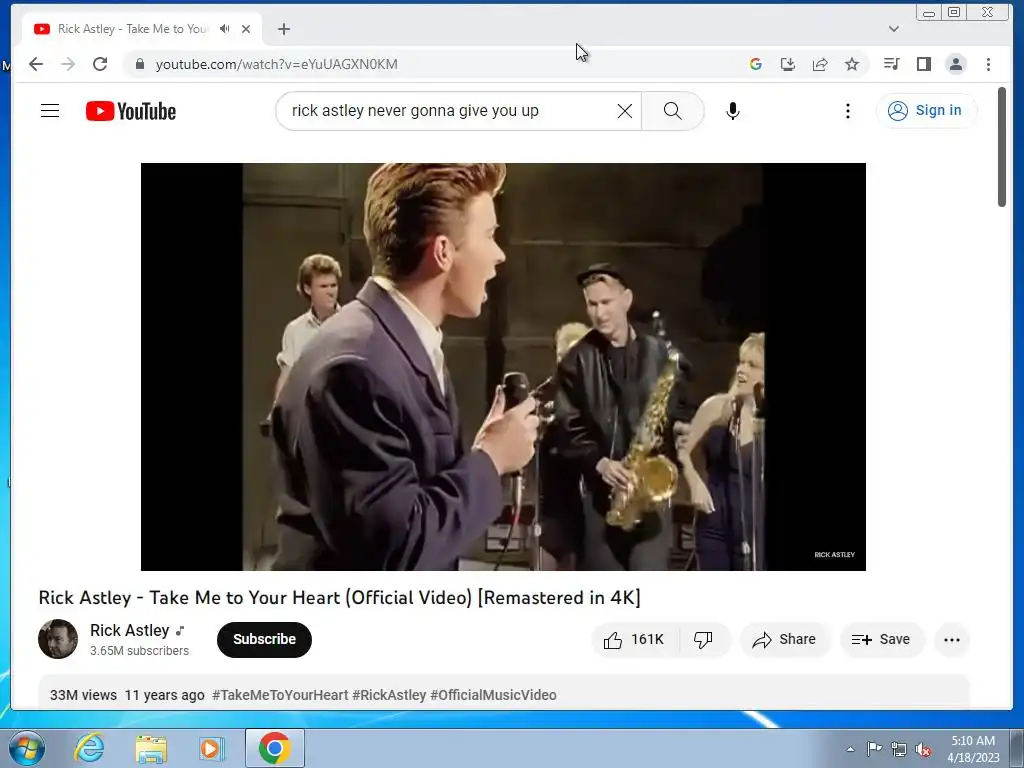Click the video player to pause
This screenshot has height=768, width=1024.
pyautogui.click(x=503, y=366)
